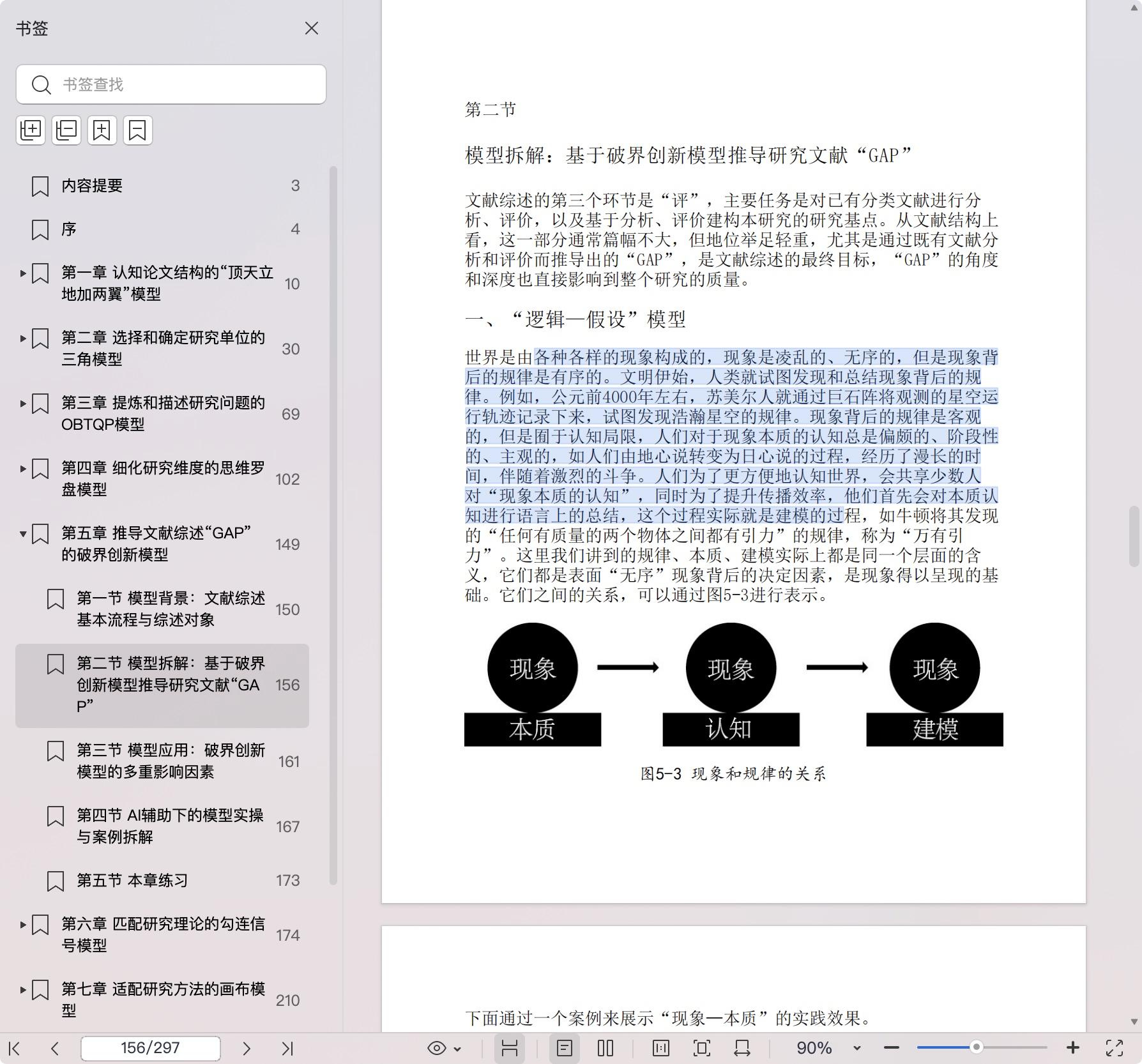Click page number 149 in bookmarks
Image resolution: width=1142 pixels, height=1064 pixels.
pyautogui.click(x=287, y=544)
